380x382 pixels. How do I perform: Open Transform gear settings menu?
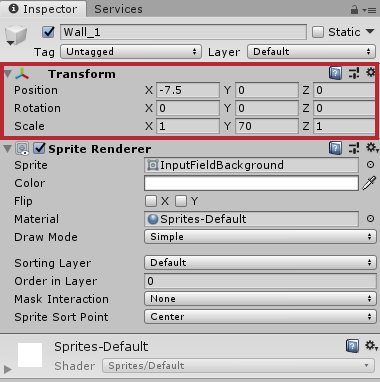(x=370, y=72)
